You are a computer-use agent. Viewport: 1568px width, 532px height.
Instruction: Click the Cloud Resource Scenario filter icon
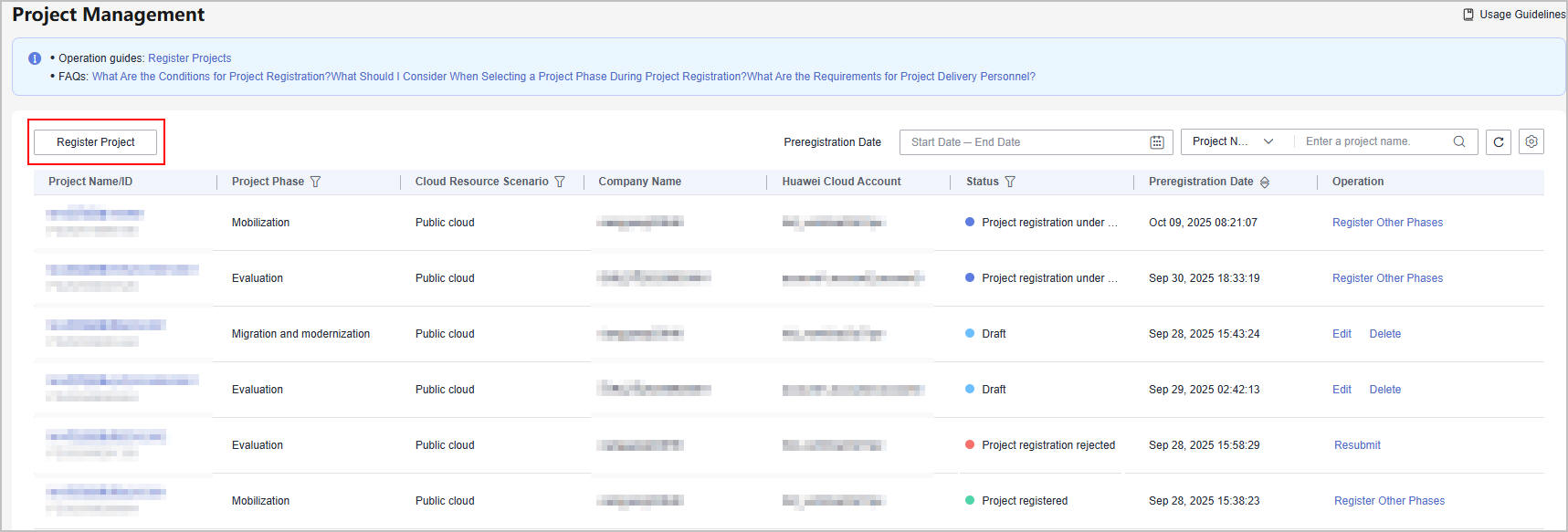pyautogui.click(x=560, y=182)
